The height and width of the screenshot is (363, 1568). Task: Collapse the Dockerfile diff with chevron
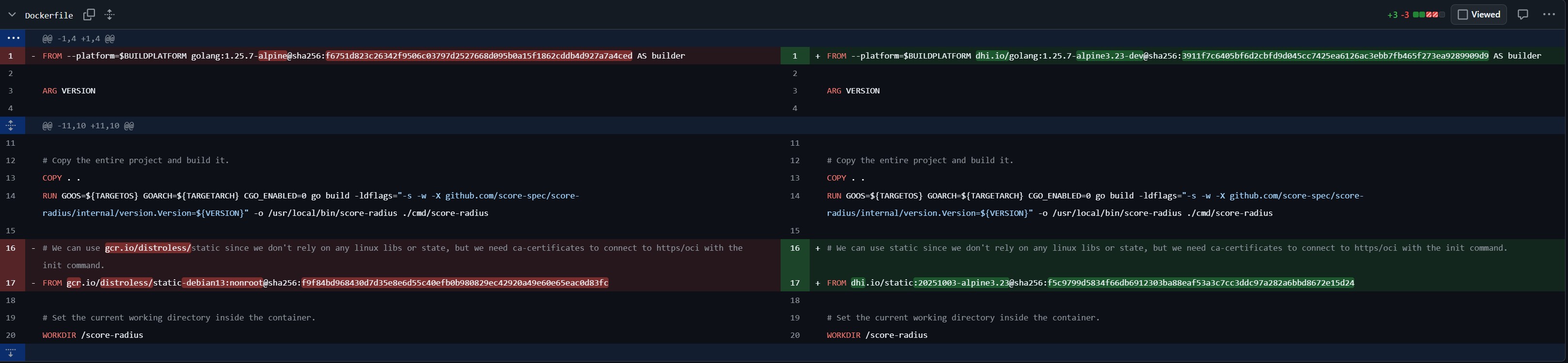click(x=12, y=15)
